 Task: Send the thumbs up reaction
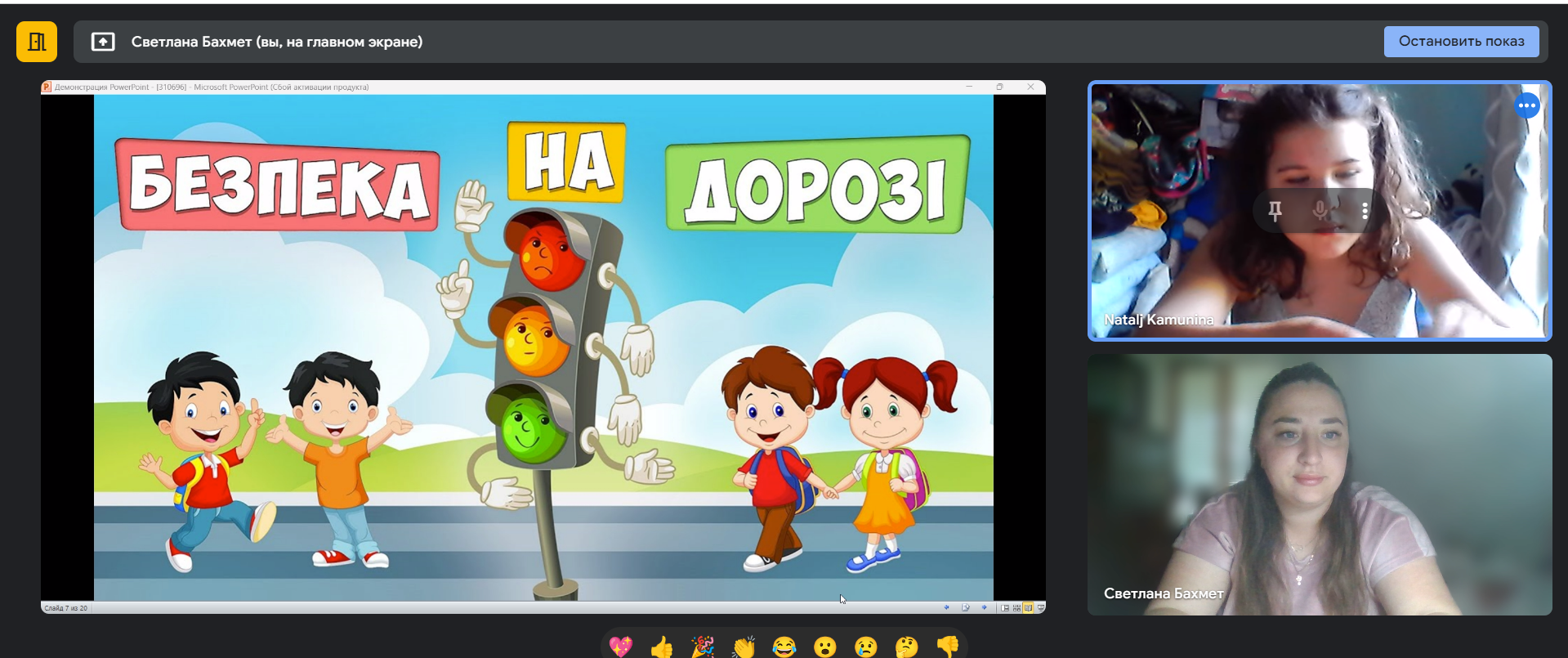662,647
